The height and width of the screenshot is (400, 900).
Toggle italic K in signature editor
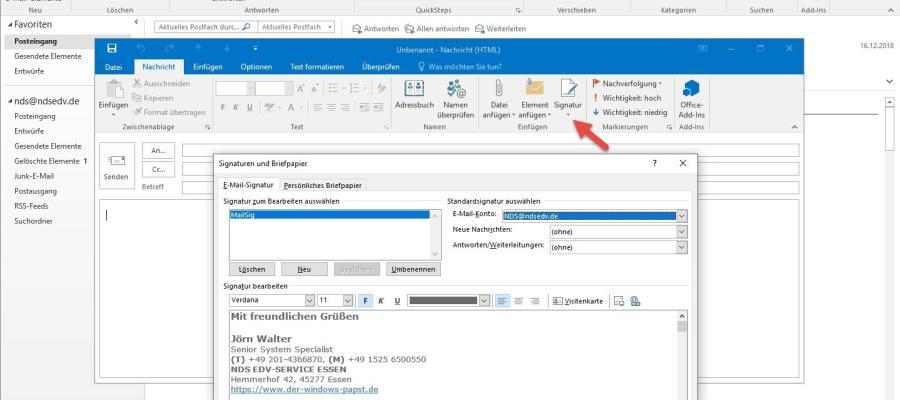381,300
